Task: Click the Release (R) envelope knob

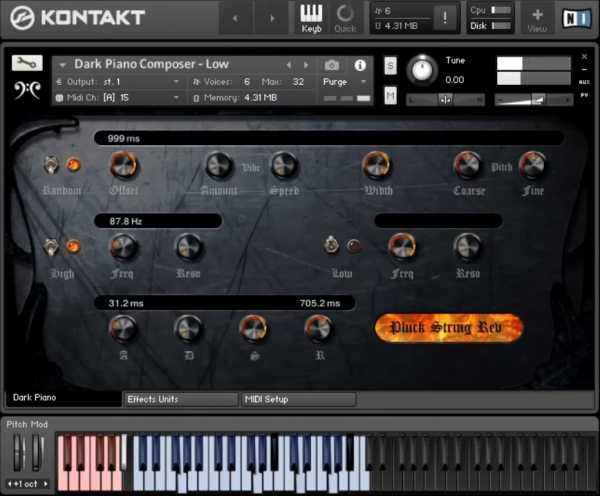Action: click(319, 329)
